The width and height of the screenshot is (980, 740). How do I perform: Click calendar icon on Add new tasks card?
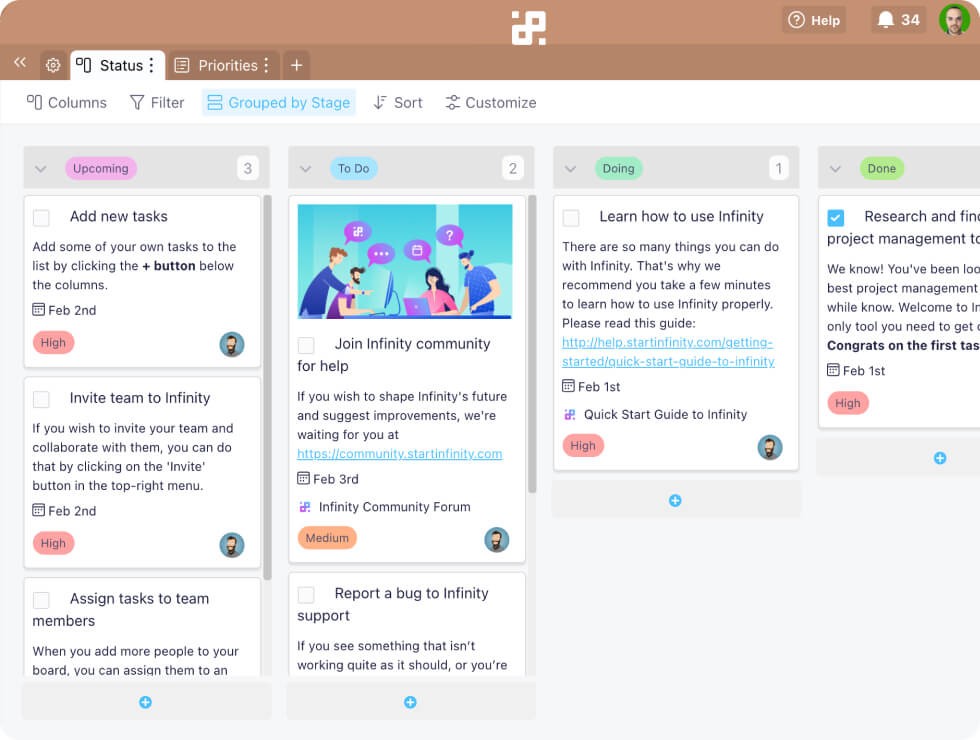click(x=39, y=309)
